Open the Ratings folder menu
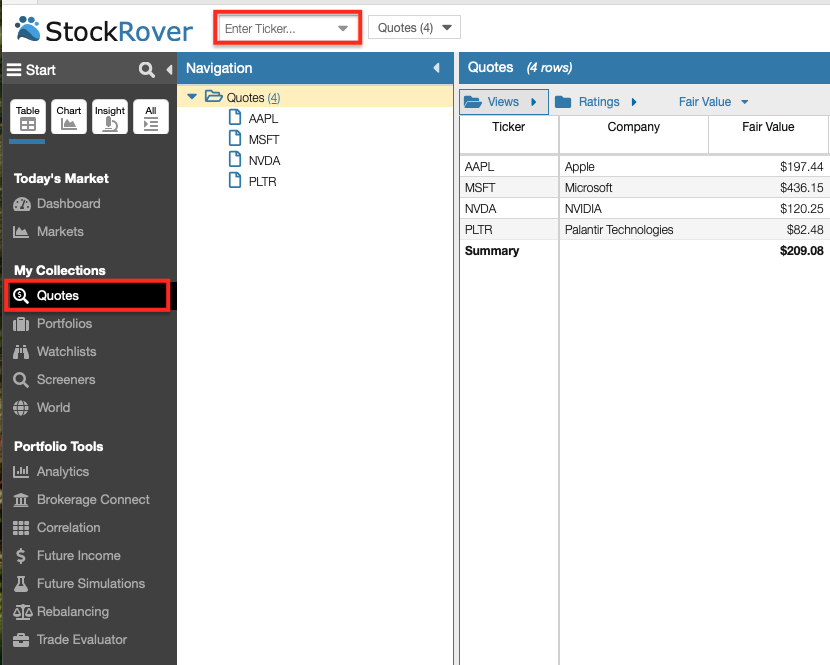 [x=596, y=102]
